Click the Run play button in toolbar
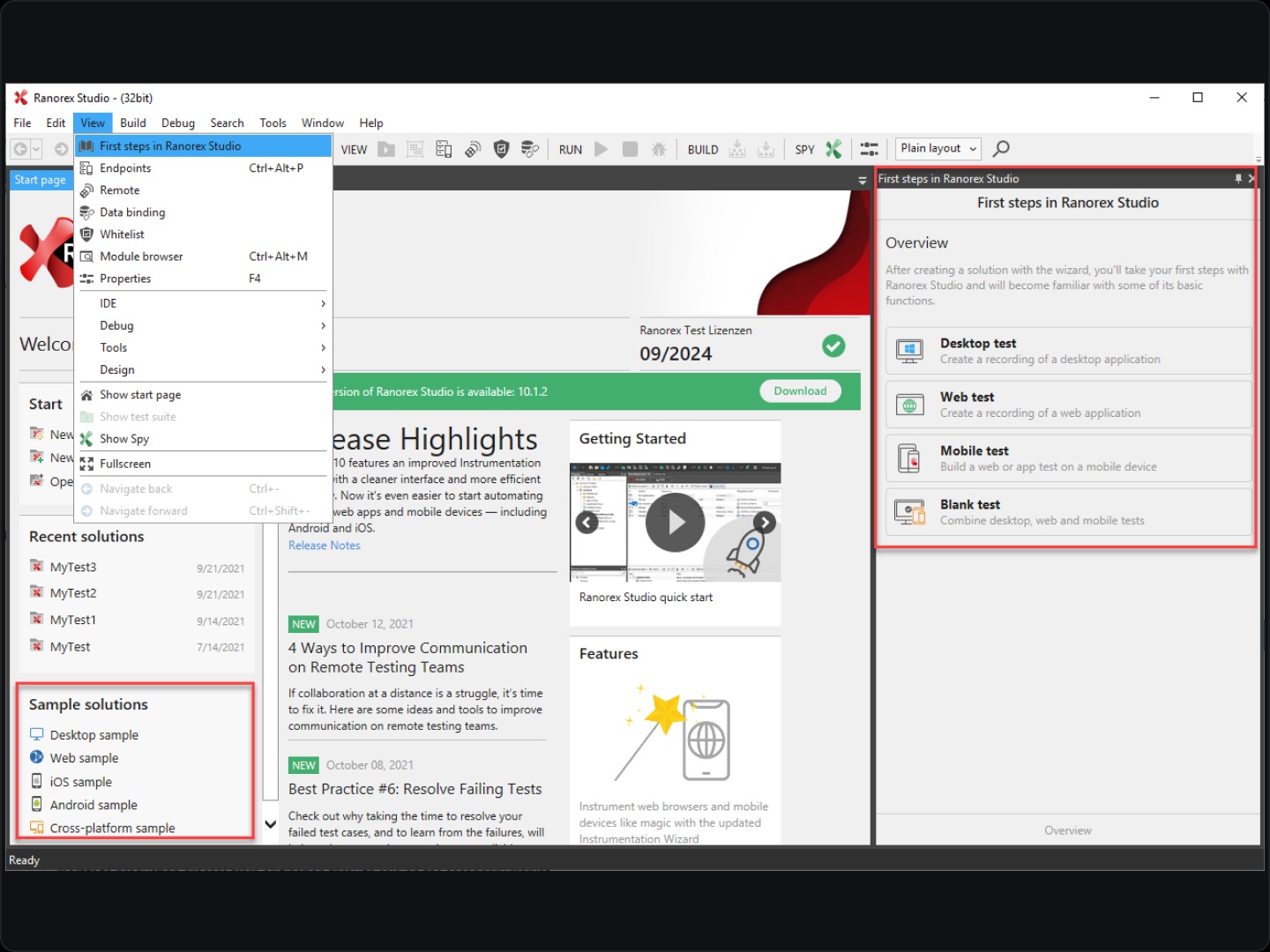The image size is (1270, 952). pyautogui.click(x=601, y=149)
